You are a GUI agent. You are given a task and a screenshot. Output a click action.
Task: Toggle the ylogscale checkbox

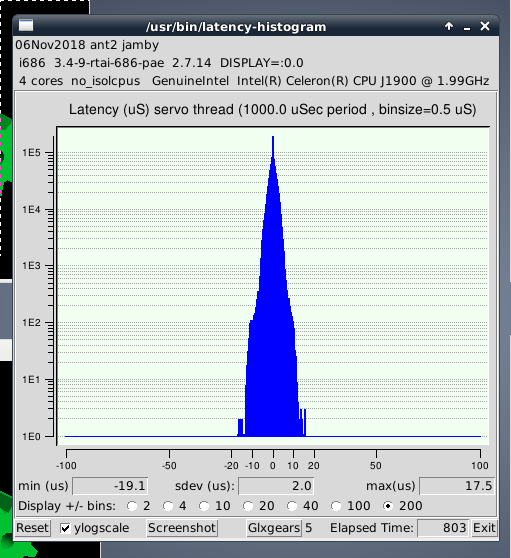(65, 528)
